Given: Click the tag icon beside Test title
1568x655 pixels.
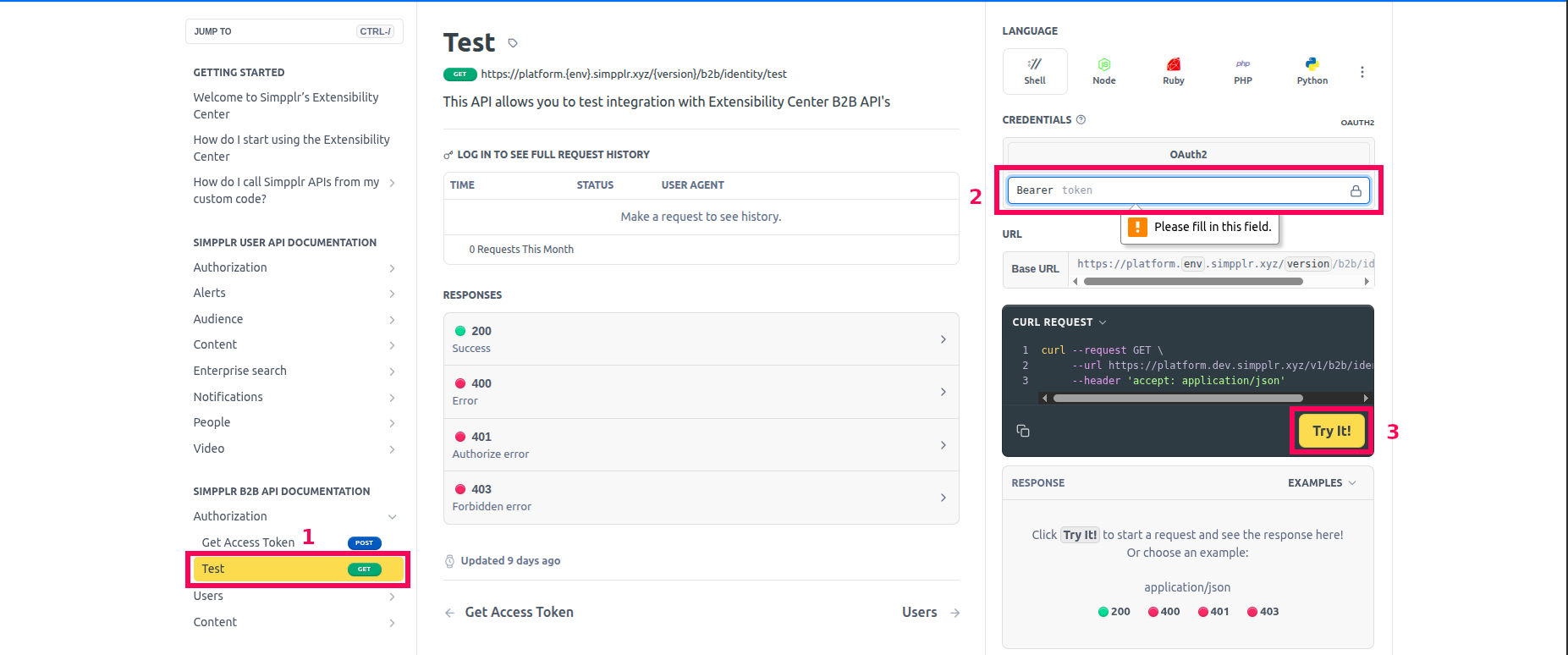Looking at the screenshot, I should [x=513, y=43].
